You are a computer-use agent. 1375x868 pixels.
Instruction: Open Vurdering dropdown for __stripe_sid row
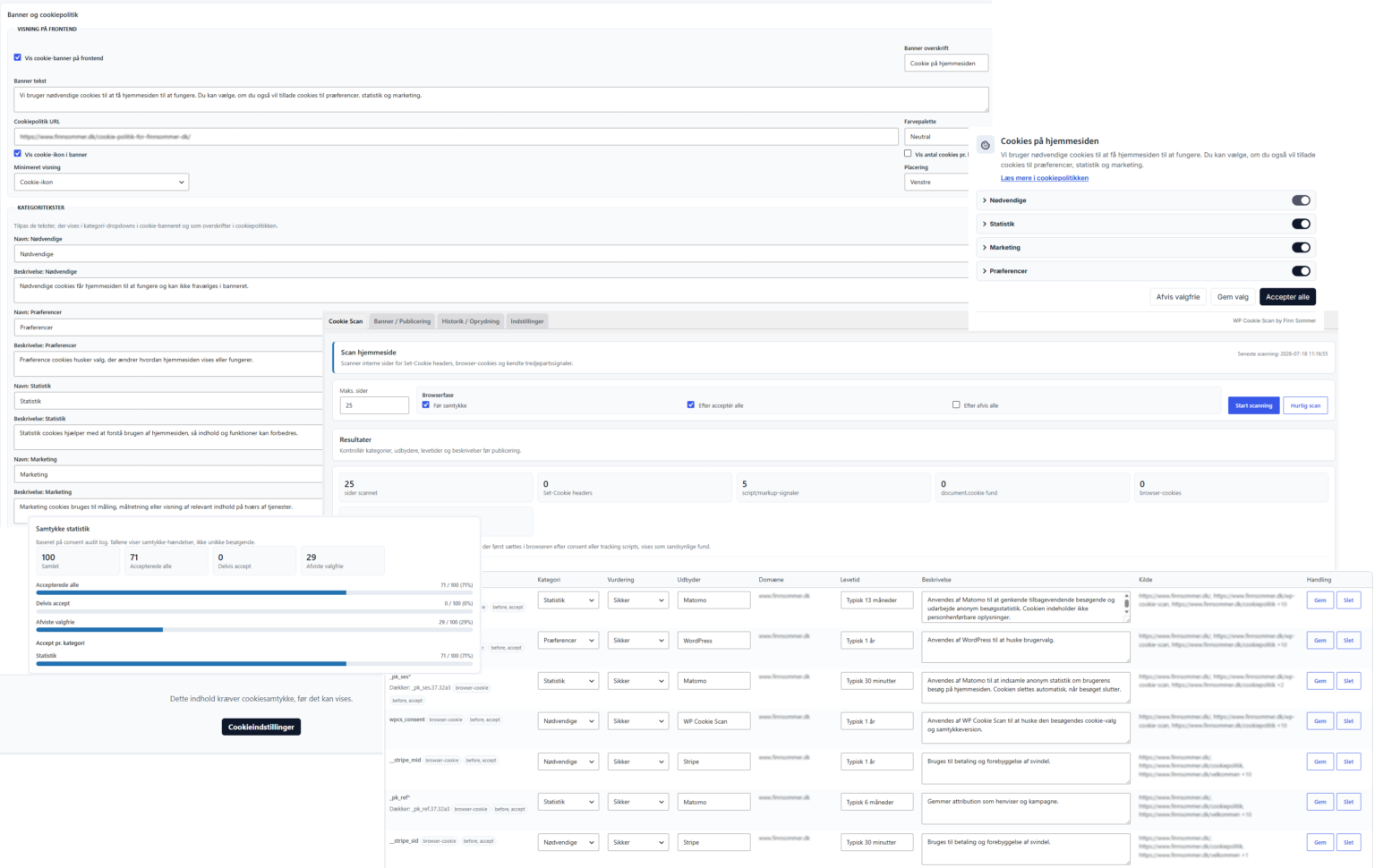pos(637,842)
